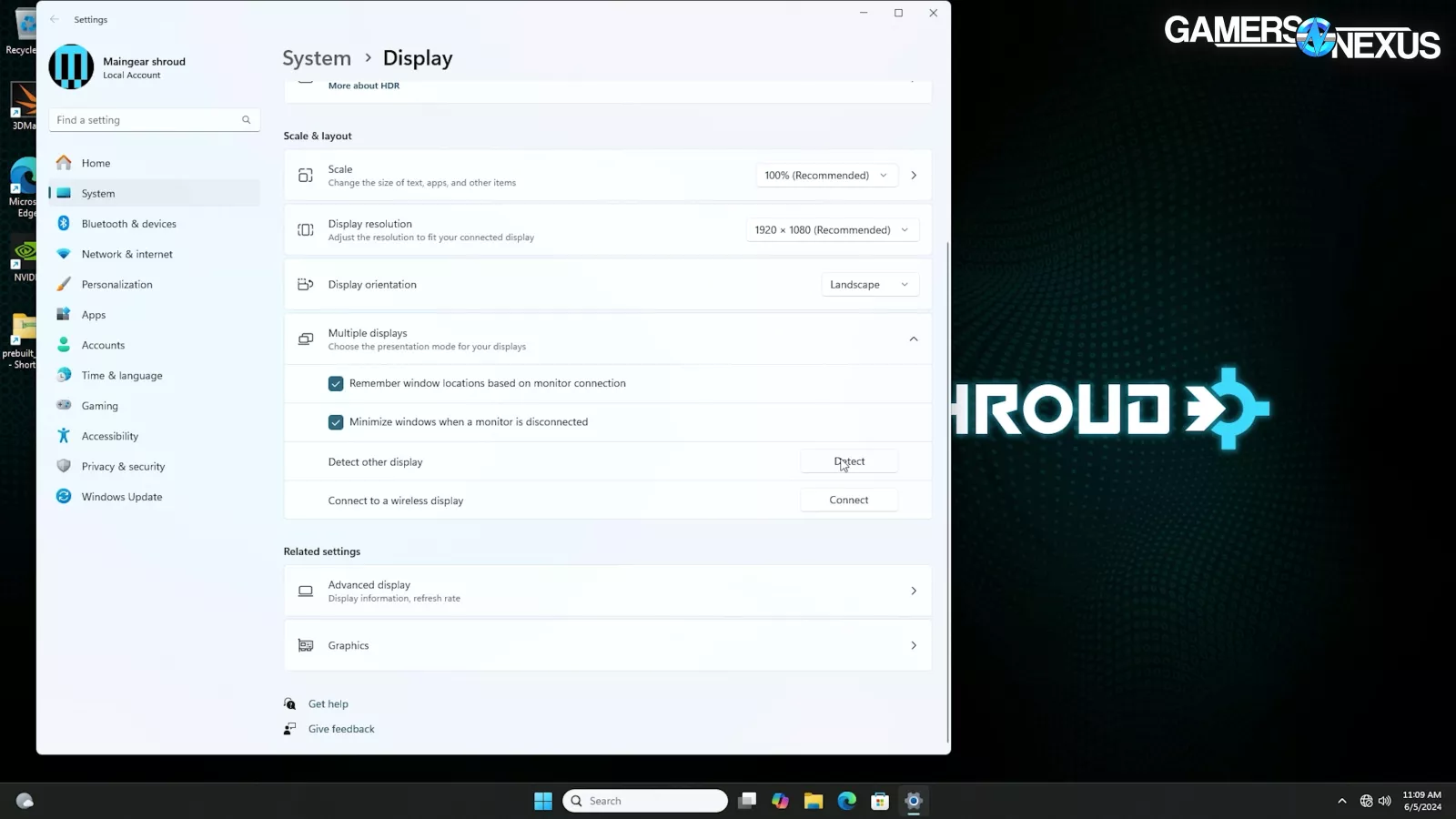
Task: Open Copilot from the taskbar
Action: 780,801
